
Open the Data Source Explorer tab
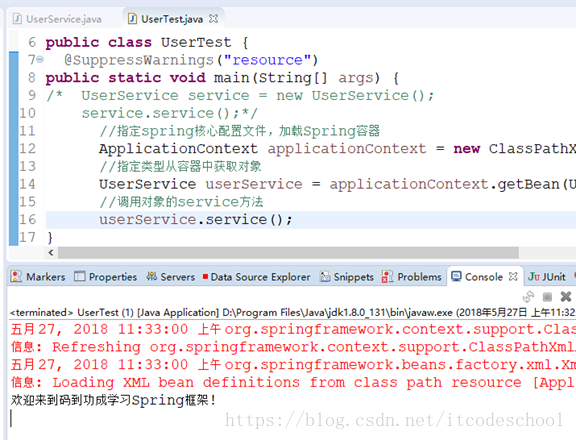(x=257, y=277)
